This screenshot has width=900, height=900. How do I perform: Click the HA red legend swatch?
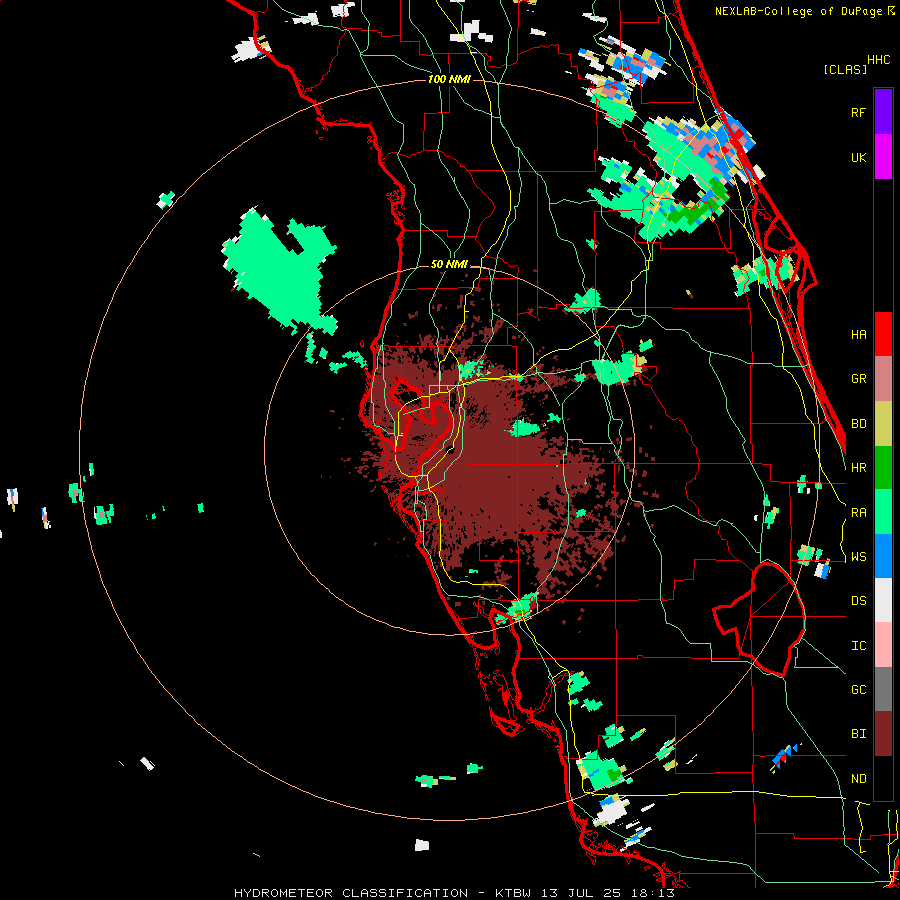pos(883,334)
